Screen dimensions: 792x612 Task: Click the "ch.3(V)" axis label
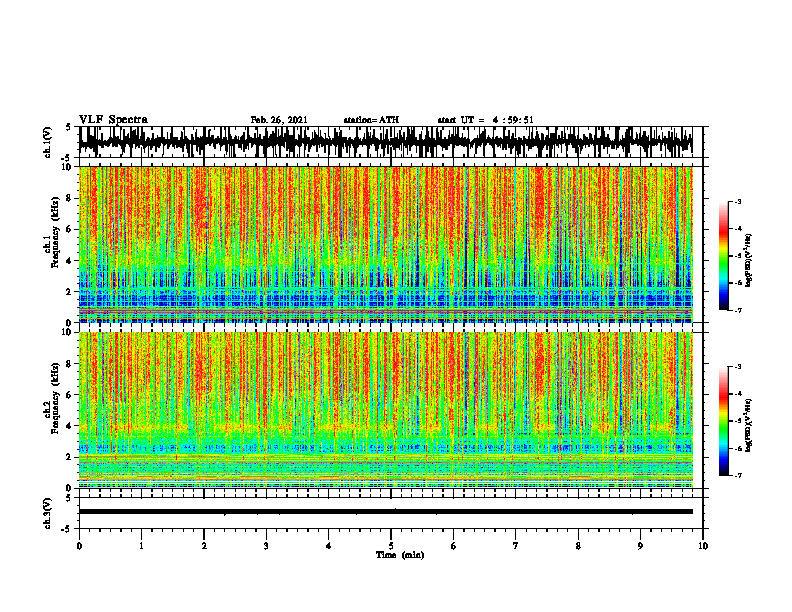click(x=47, y=513)
